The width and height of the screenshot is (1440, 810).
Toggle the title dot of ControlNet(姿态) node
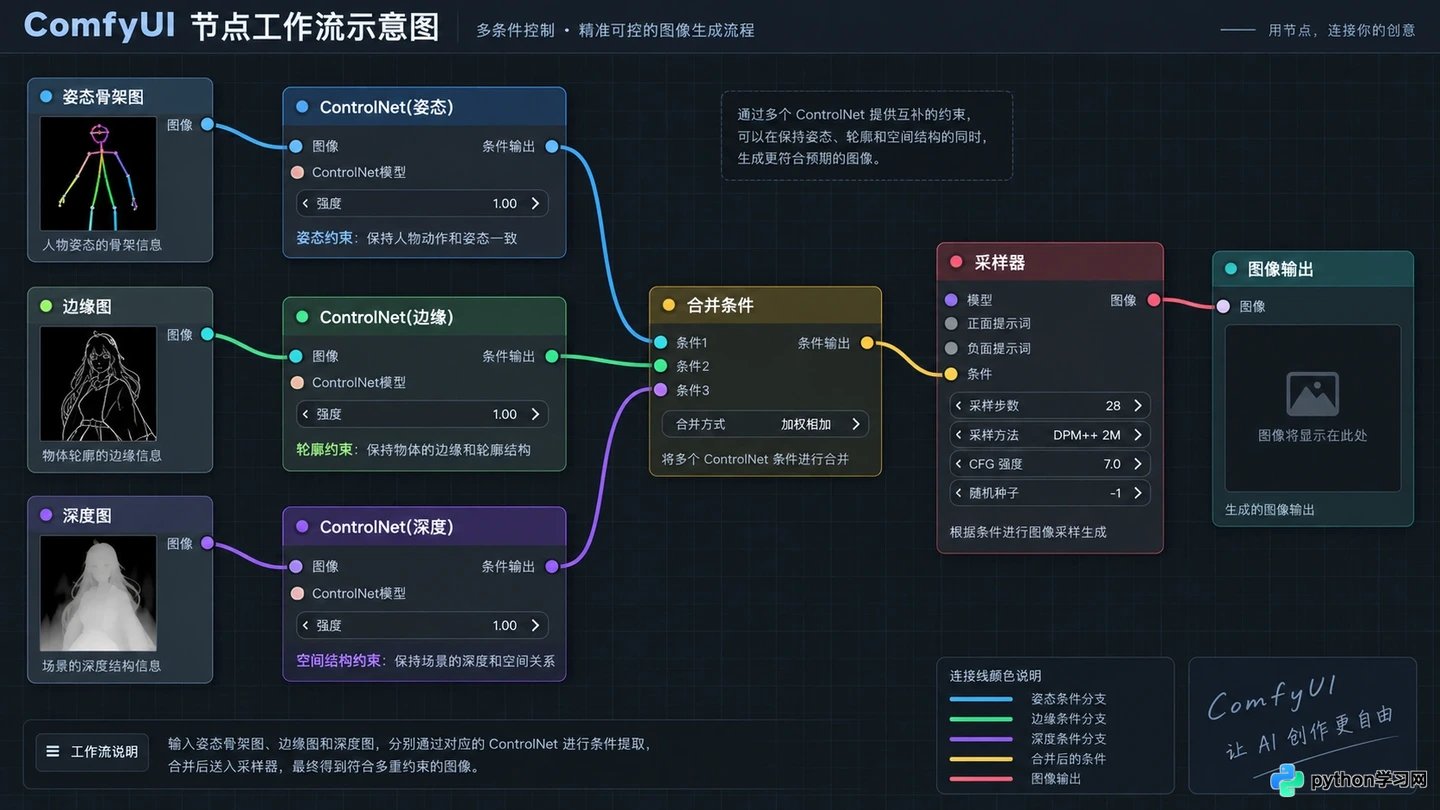point(302,107)
